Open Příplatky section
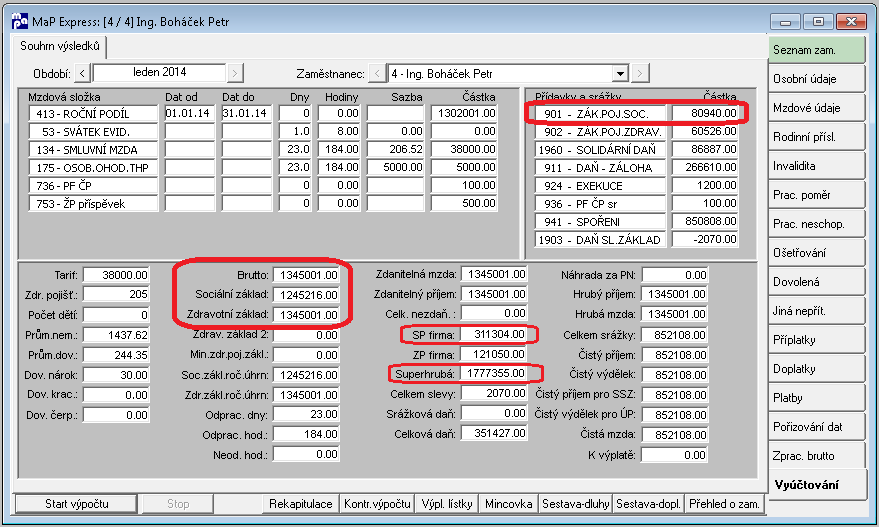Viewport: 879px width, 527px height. pos(817,340)
